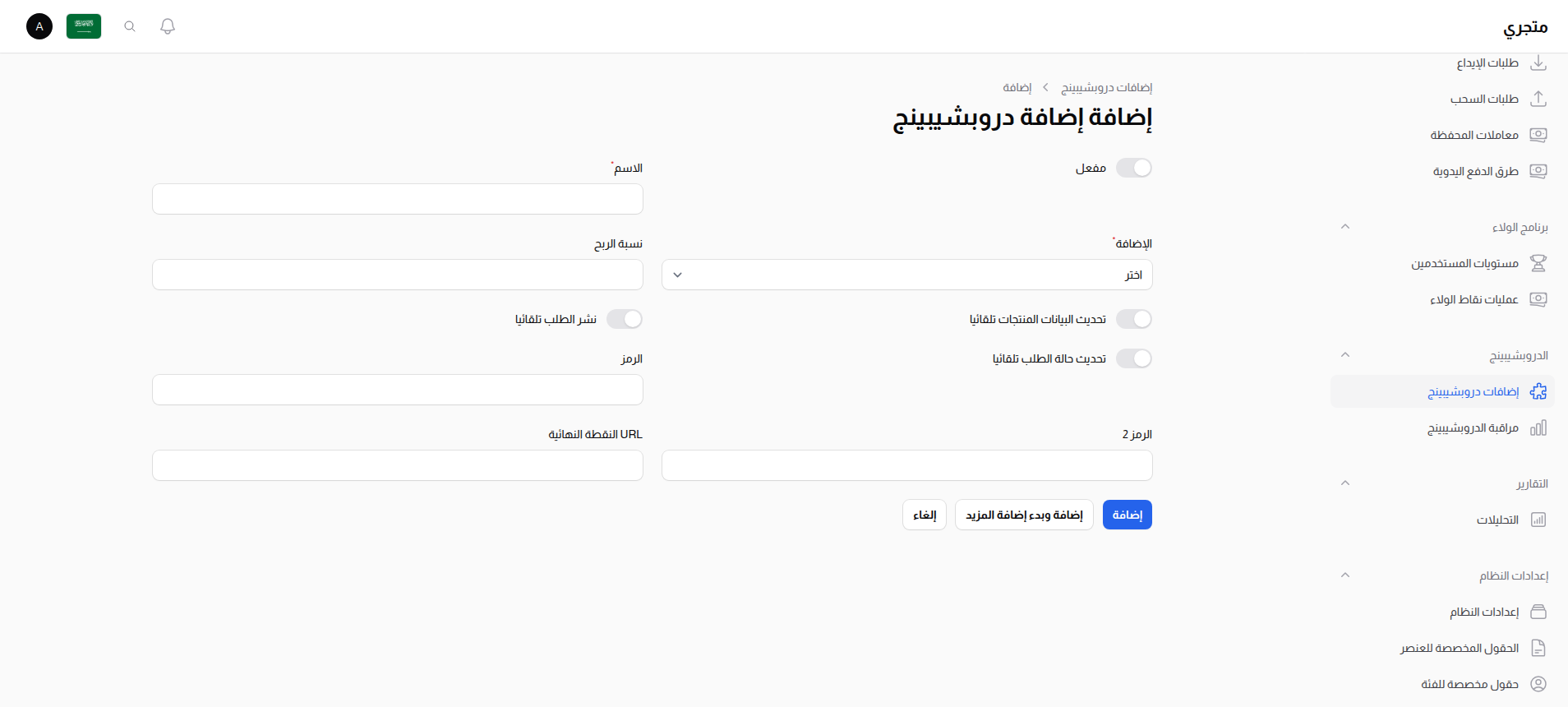Viewport: 1568px width, 707px height.
Task: Focus the الاسم input field
Action: [398, 199]
